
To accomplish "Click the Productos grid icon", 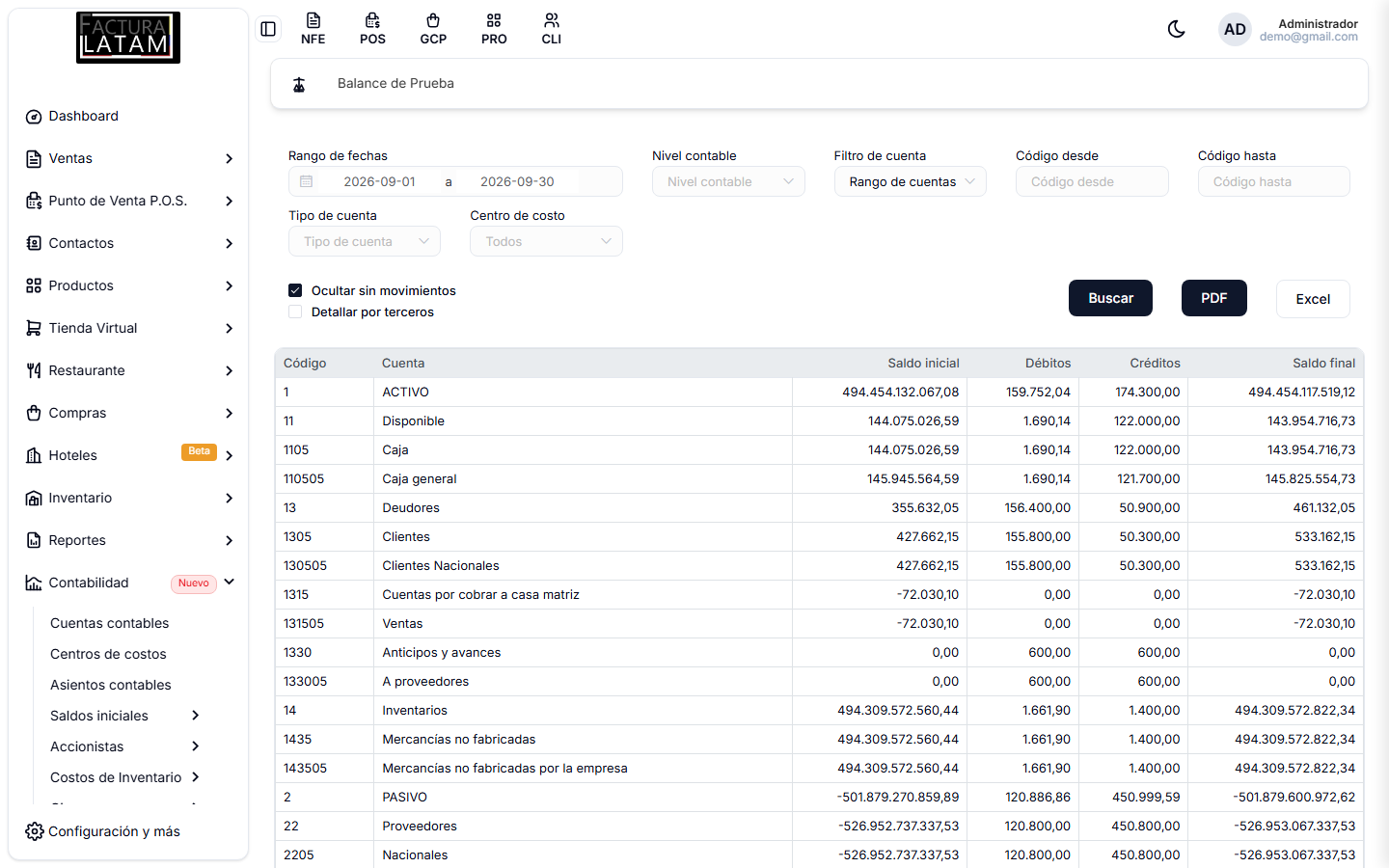I will (34, 286).
